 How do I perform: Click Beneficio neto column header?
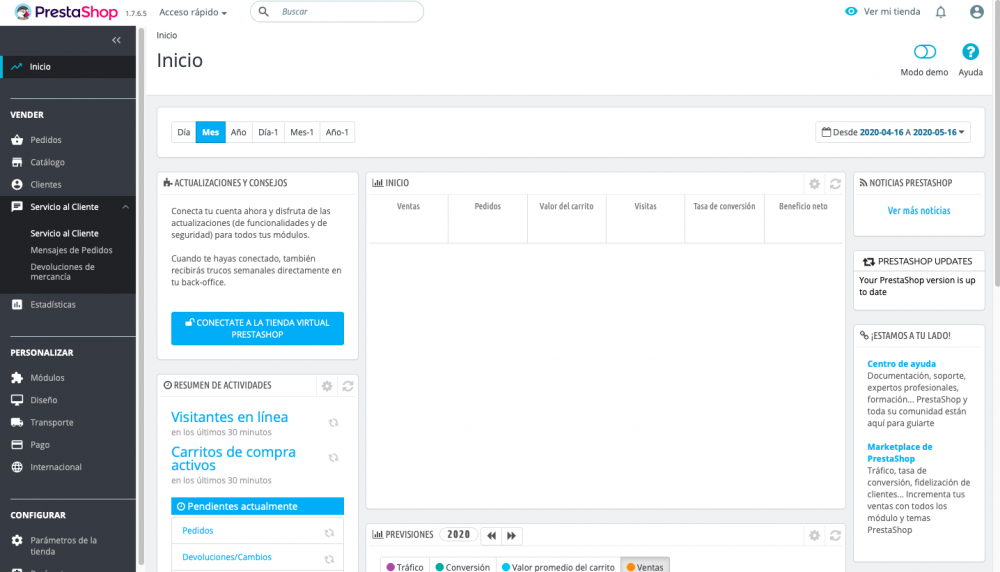pyautogui.click(x=803, y=206)
